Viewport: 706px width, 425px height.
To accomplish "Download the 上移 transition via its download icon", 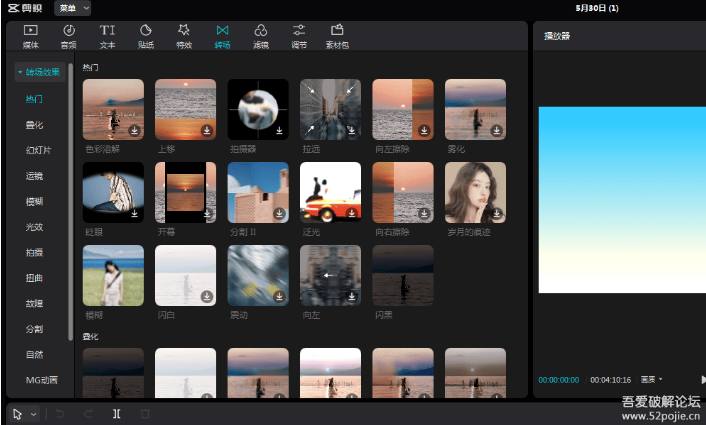I will click(x=207, y=130).
